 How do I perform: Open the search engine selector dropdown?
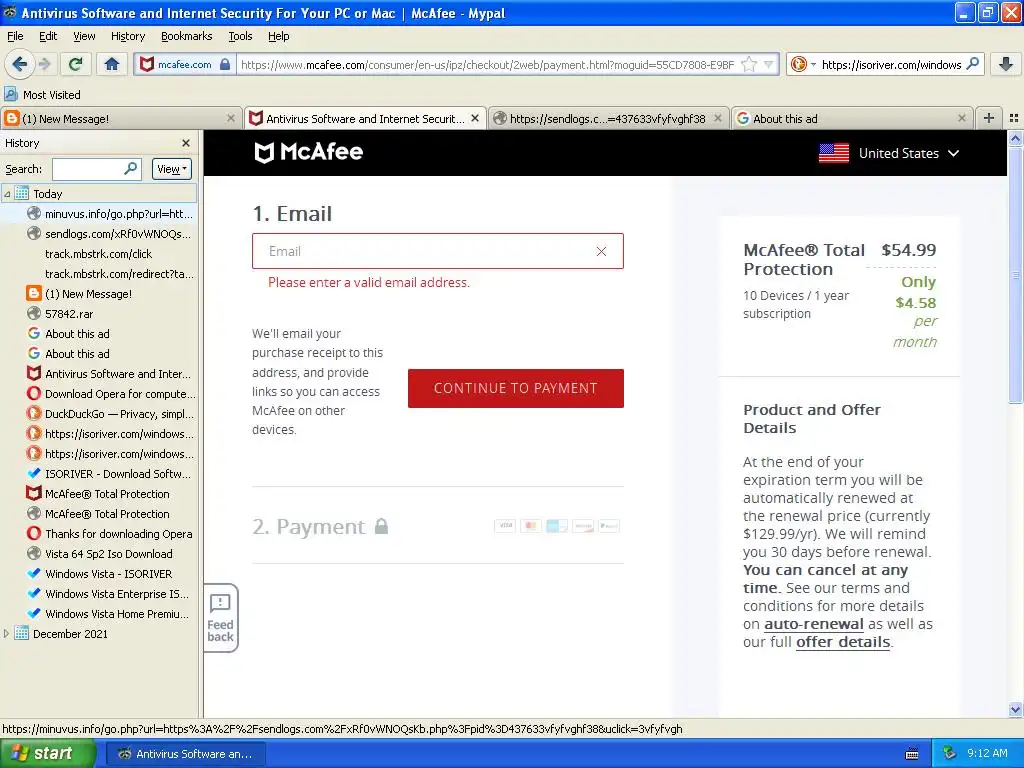(803, 64)
